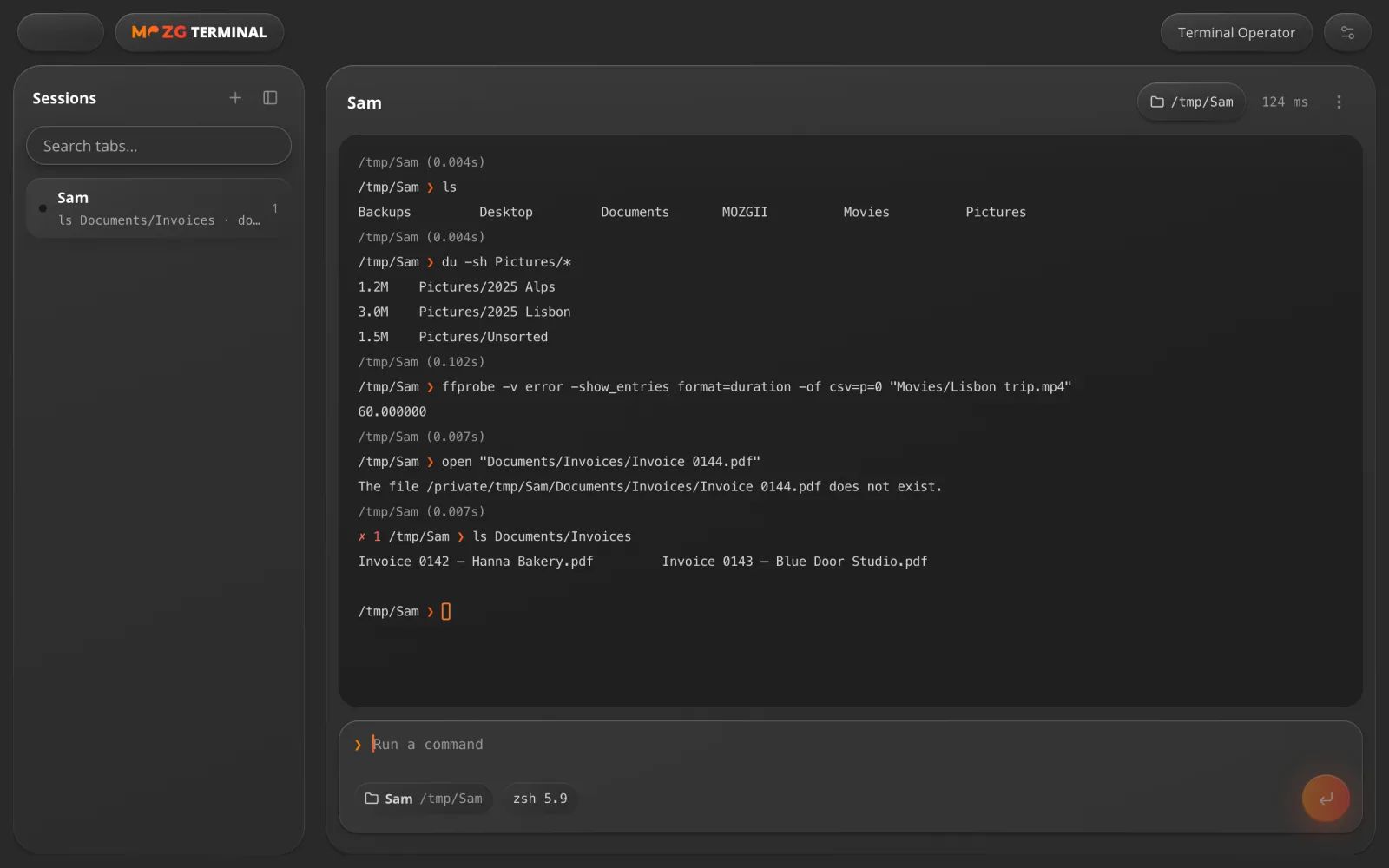Click the open Invoice 0144.pdf command line
Viewport: 1389px width, 868px height.
point(601,462)
